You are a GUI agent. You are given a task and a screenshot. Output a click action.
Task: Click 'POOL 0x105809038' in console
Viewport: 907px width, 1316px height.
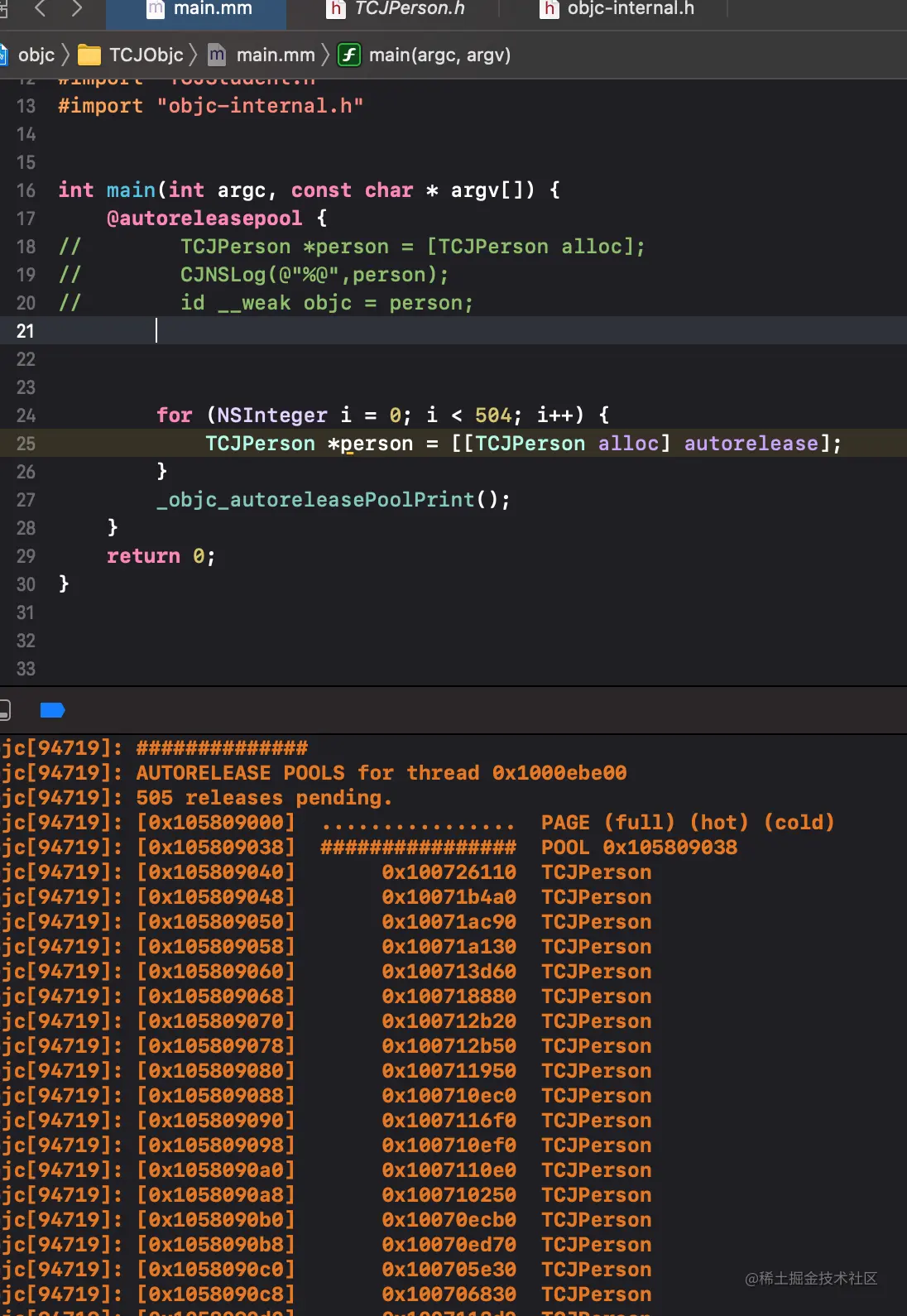pyautogui.click(x=639, y=848)
